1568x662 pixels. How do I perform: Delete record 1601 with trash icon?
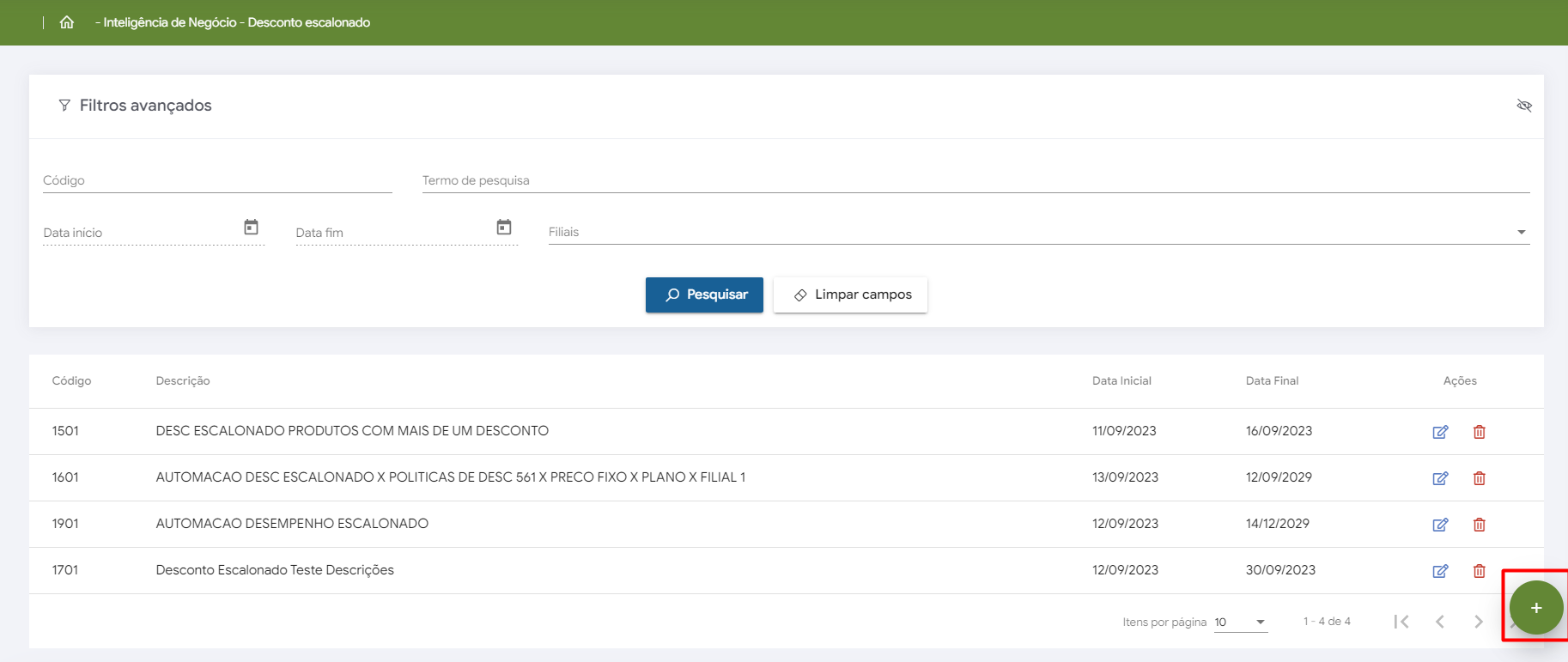(x=1479, y=478)
